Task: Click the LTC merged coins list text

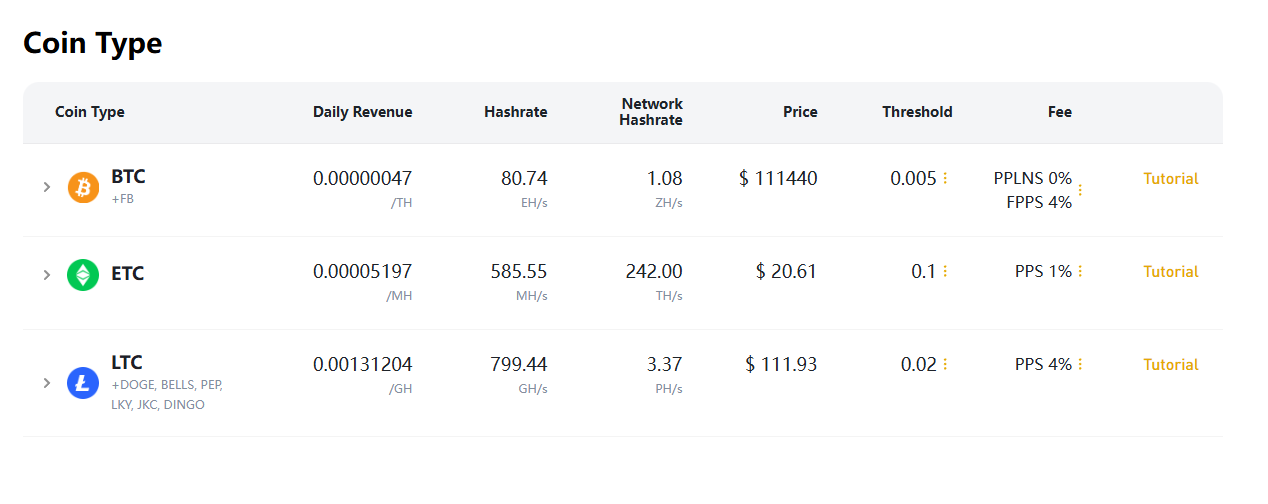Action: pyautogui.click(x=167, y=395)
